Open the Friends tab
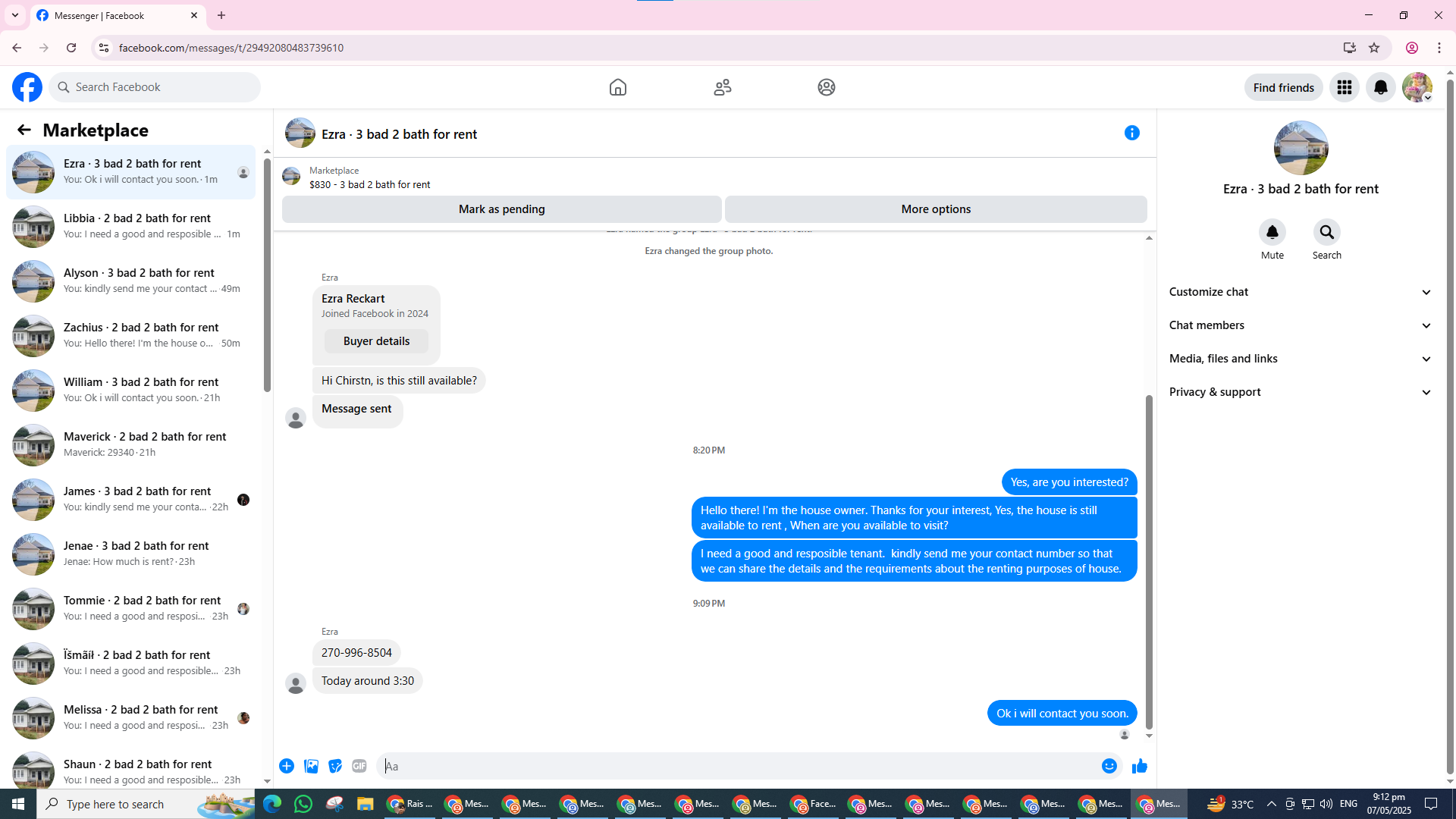Viewport: 1456px width, 819px height. (722, 87)
